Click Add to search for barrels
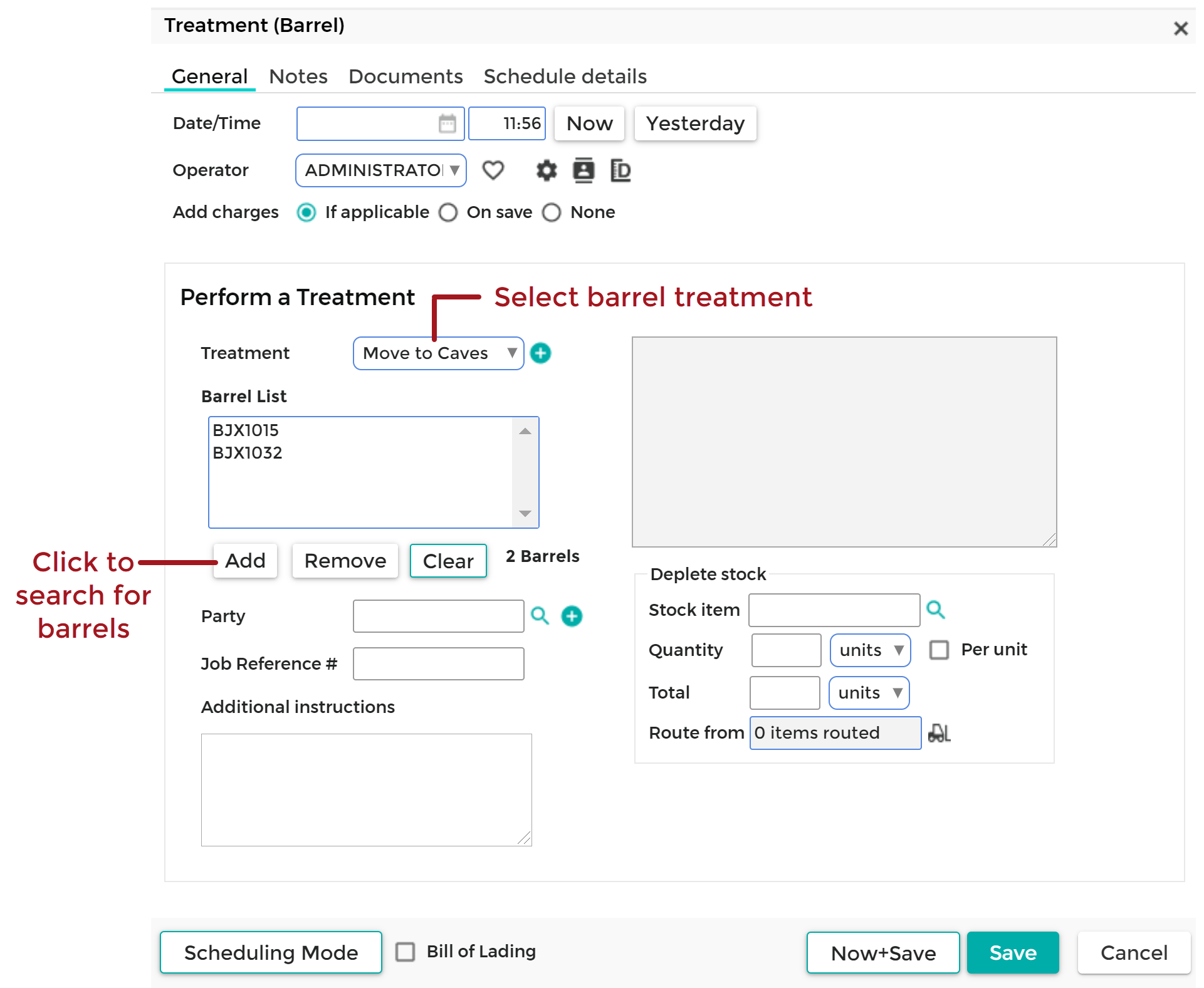 coord(245,561)
